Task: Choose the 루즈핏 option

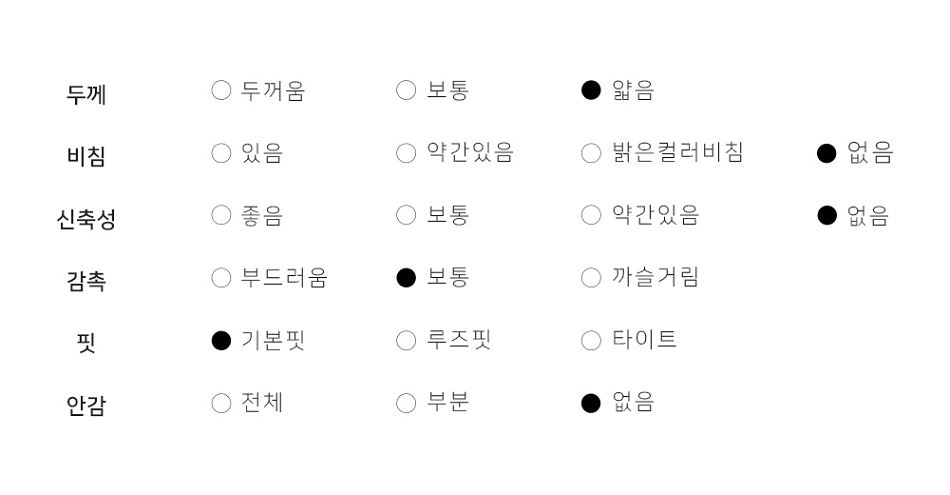Action: click(406, 341)
